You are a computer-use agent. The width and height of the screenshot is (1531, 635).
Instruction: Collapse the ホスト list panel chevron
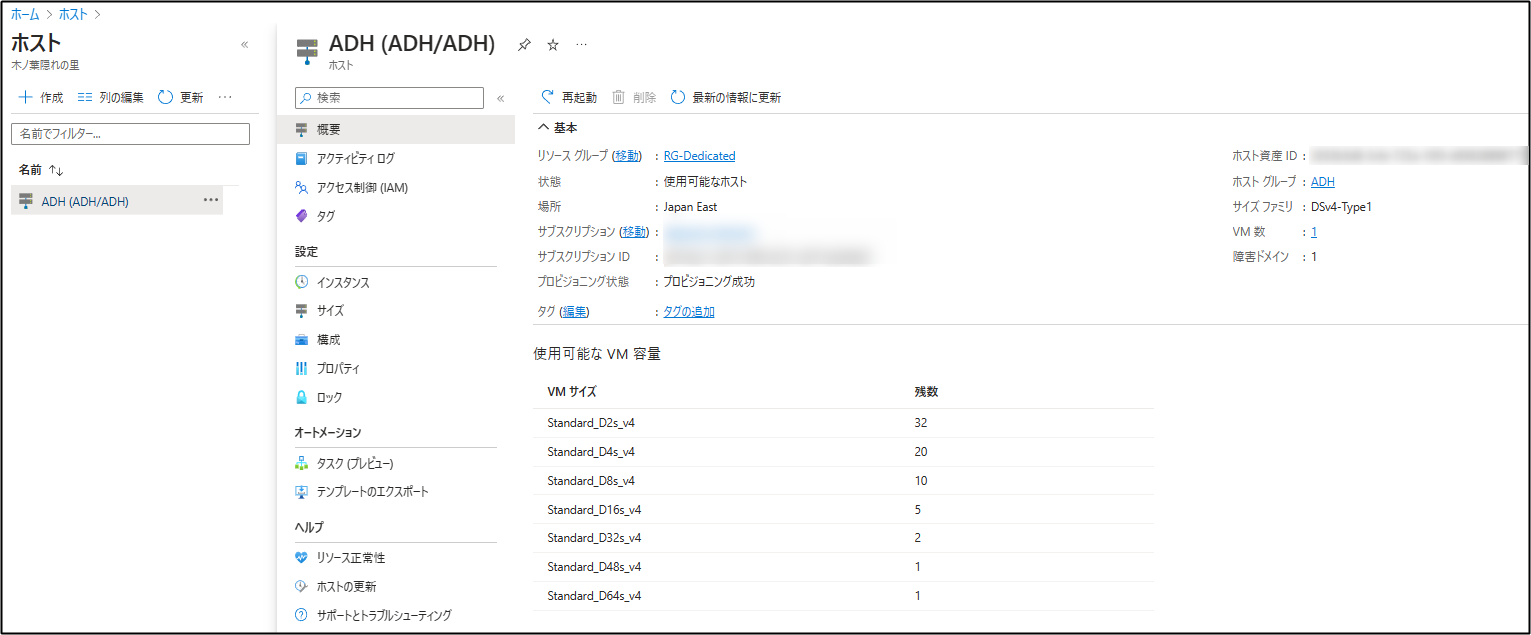coord(245,45)
